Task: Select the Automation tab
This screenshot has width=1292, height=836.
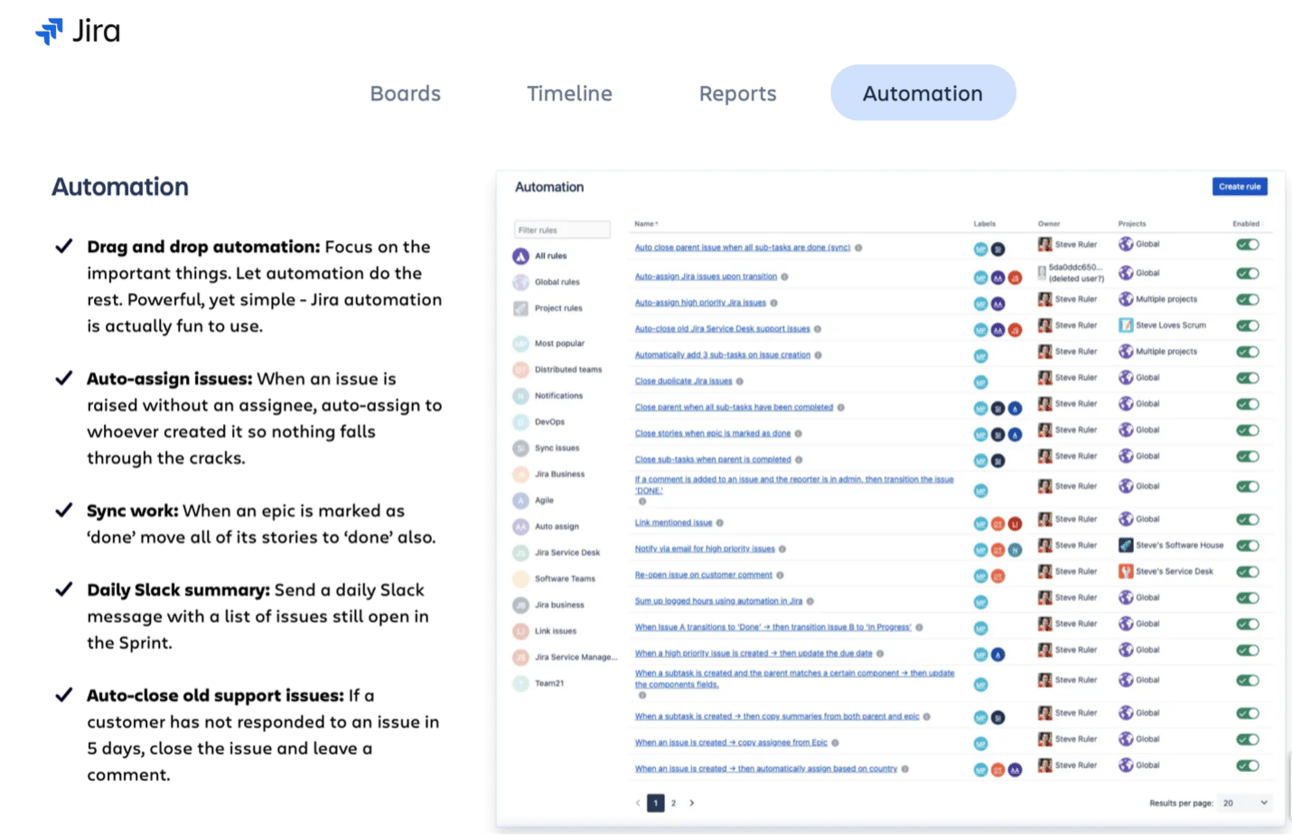Action: (x=923, y=93)
